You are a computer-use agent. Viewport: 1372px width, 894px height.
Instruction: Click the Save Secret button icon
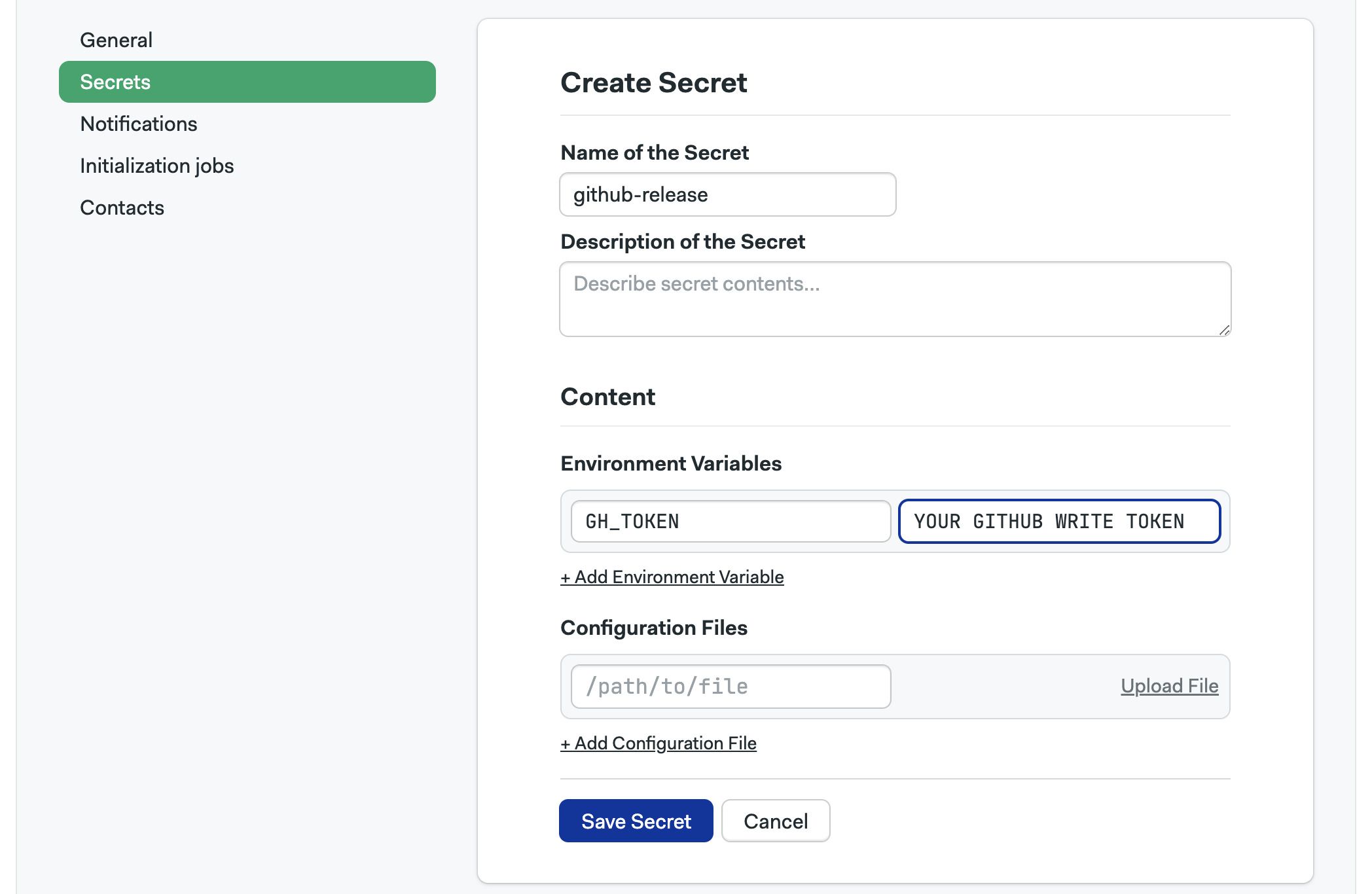click(636, 820)
